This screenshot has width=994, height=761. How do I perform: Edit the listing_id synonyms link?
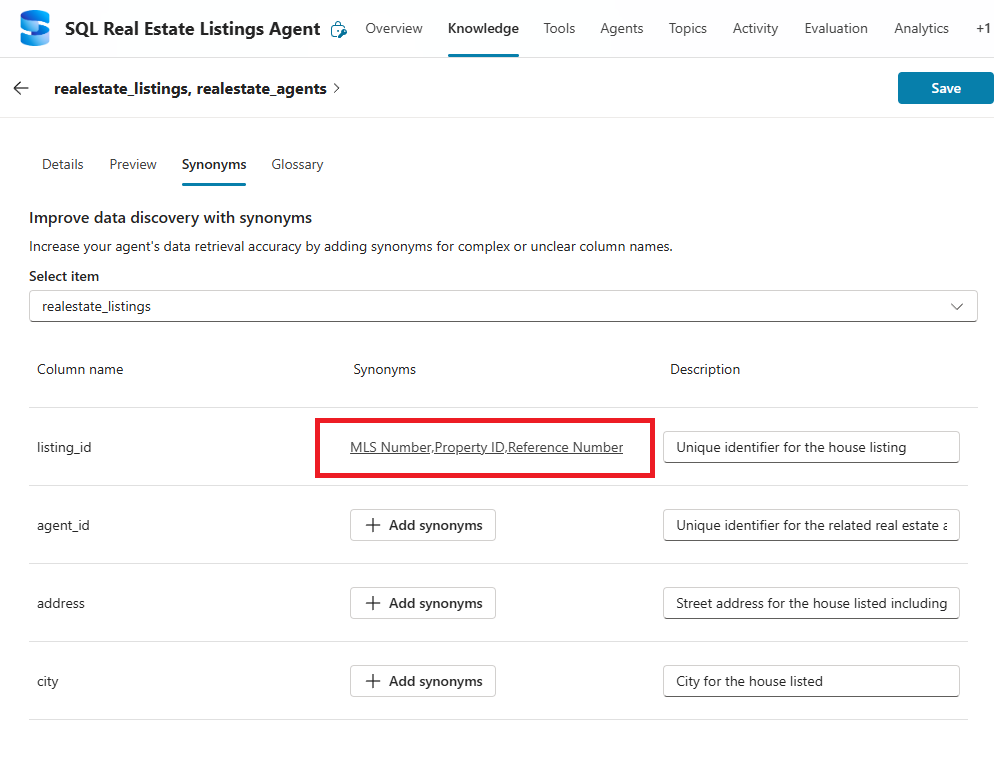click(486, 447)
